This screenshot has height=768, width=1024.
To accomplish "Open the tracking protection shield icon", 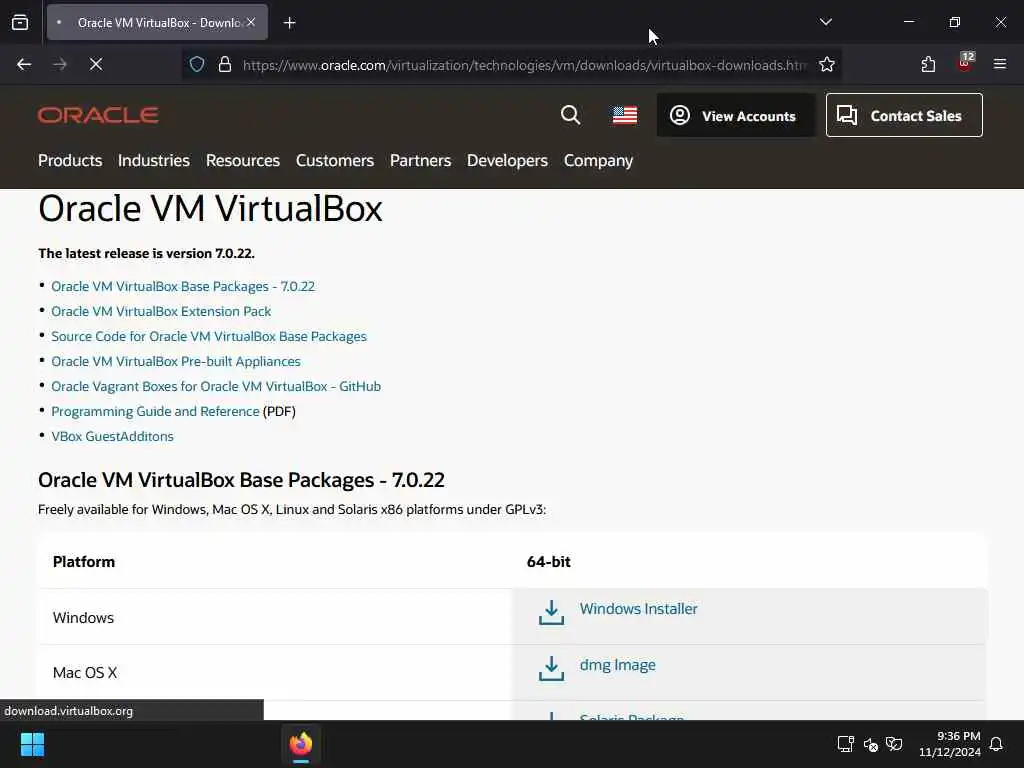I will point(197,64).
